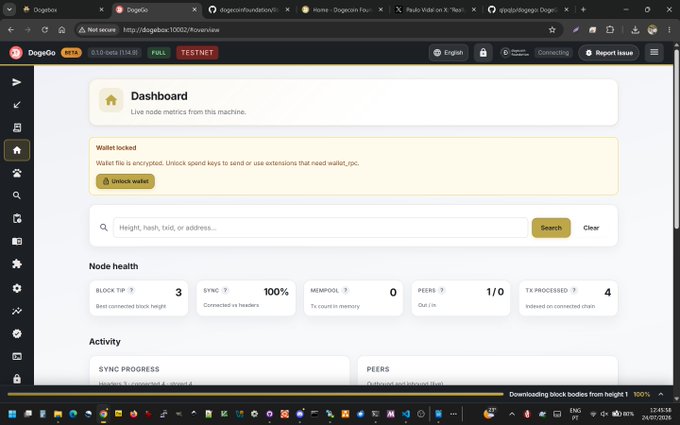Show hidden system tray icons chevron

coord(512,414)
